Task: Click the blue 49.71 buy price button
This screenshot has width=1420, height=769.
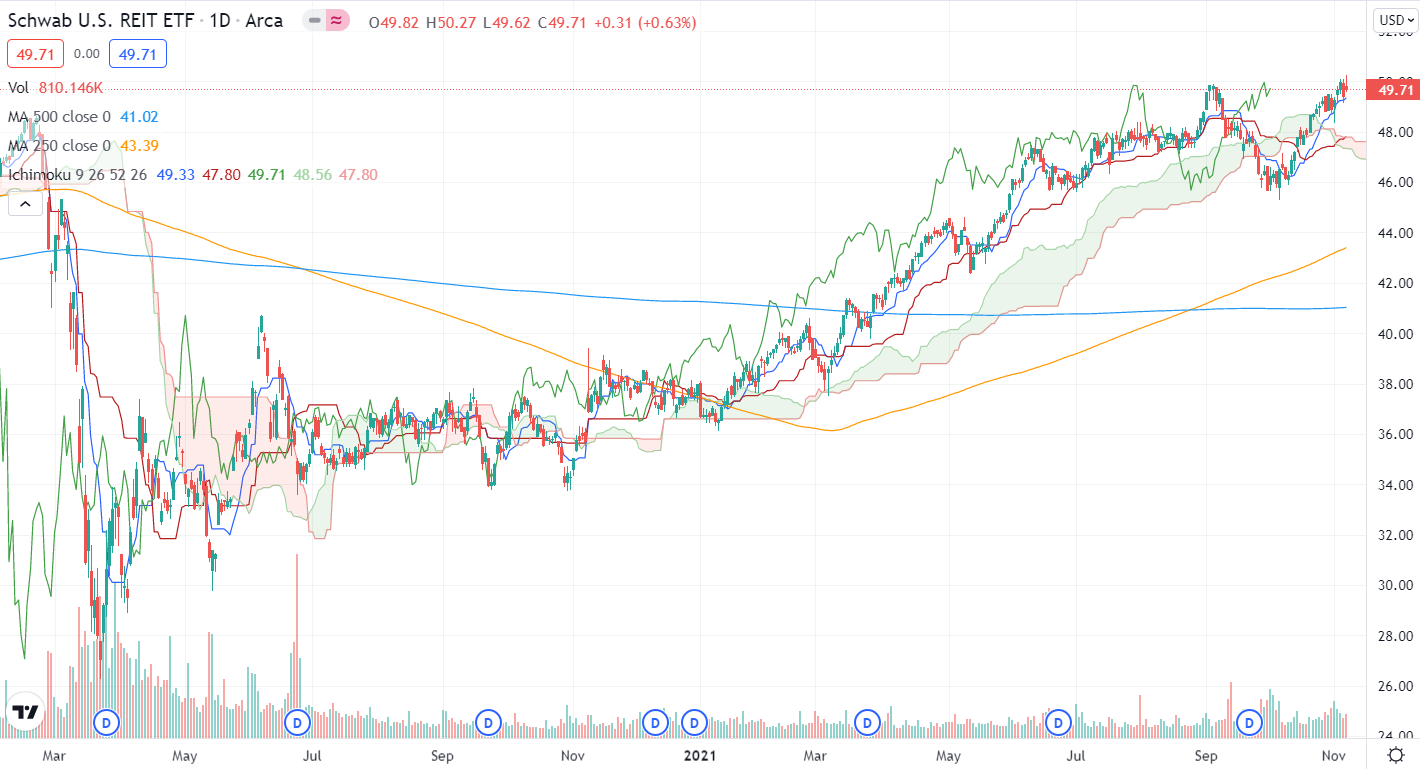Action: point(139,54)
